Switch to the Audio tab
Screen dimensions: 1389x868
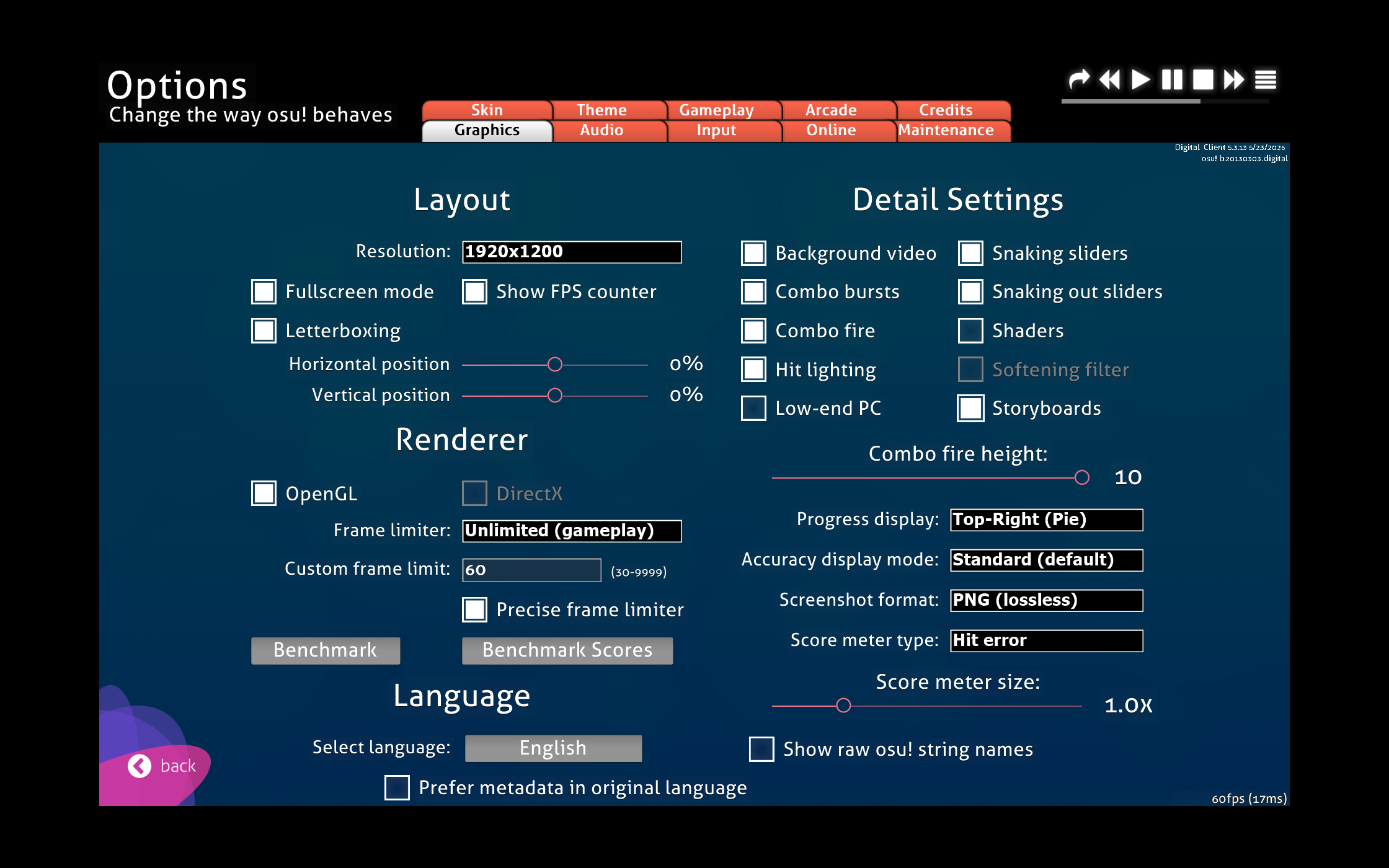tap(601, 130)
